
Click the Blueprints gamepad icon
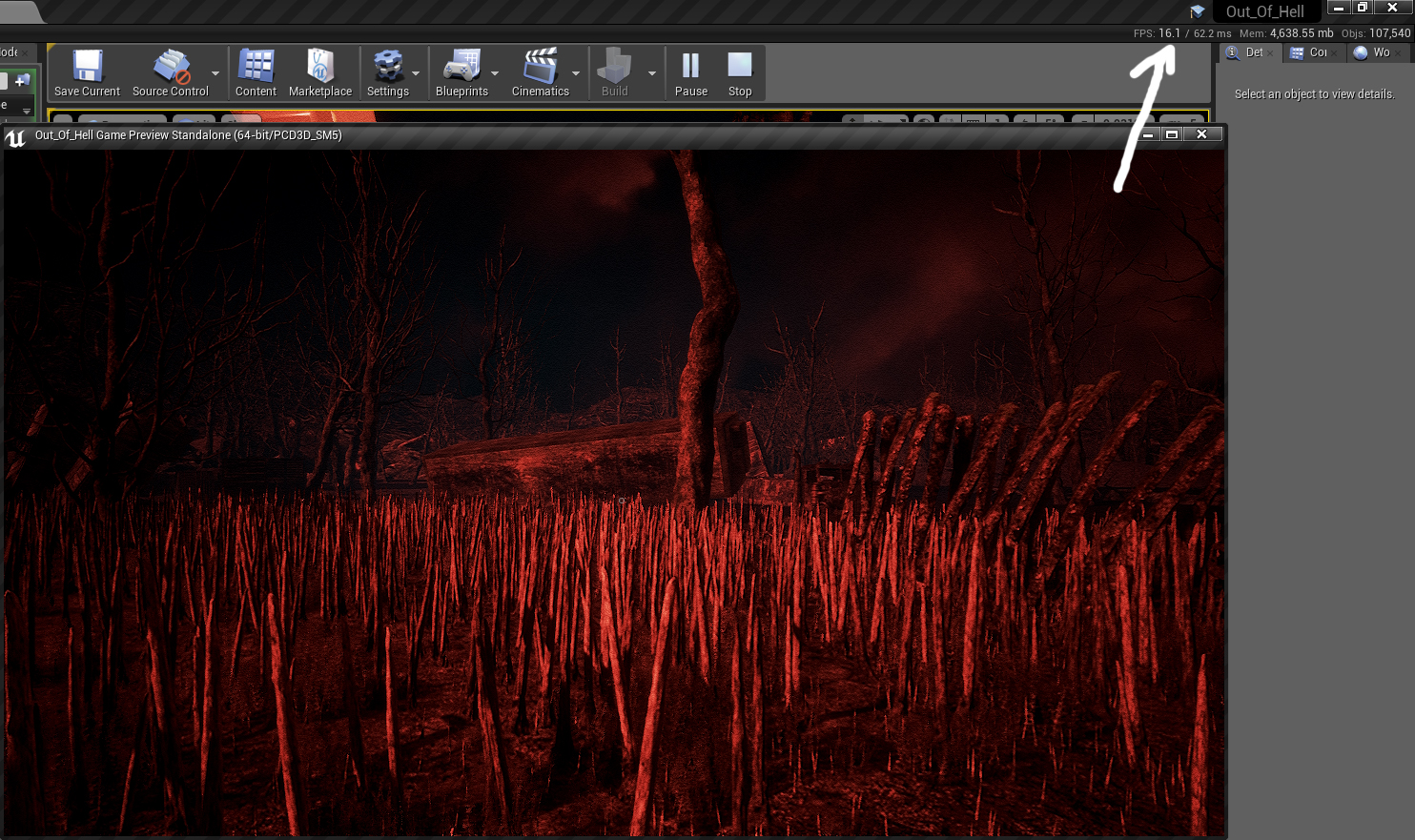(461, 67)
